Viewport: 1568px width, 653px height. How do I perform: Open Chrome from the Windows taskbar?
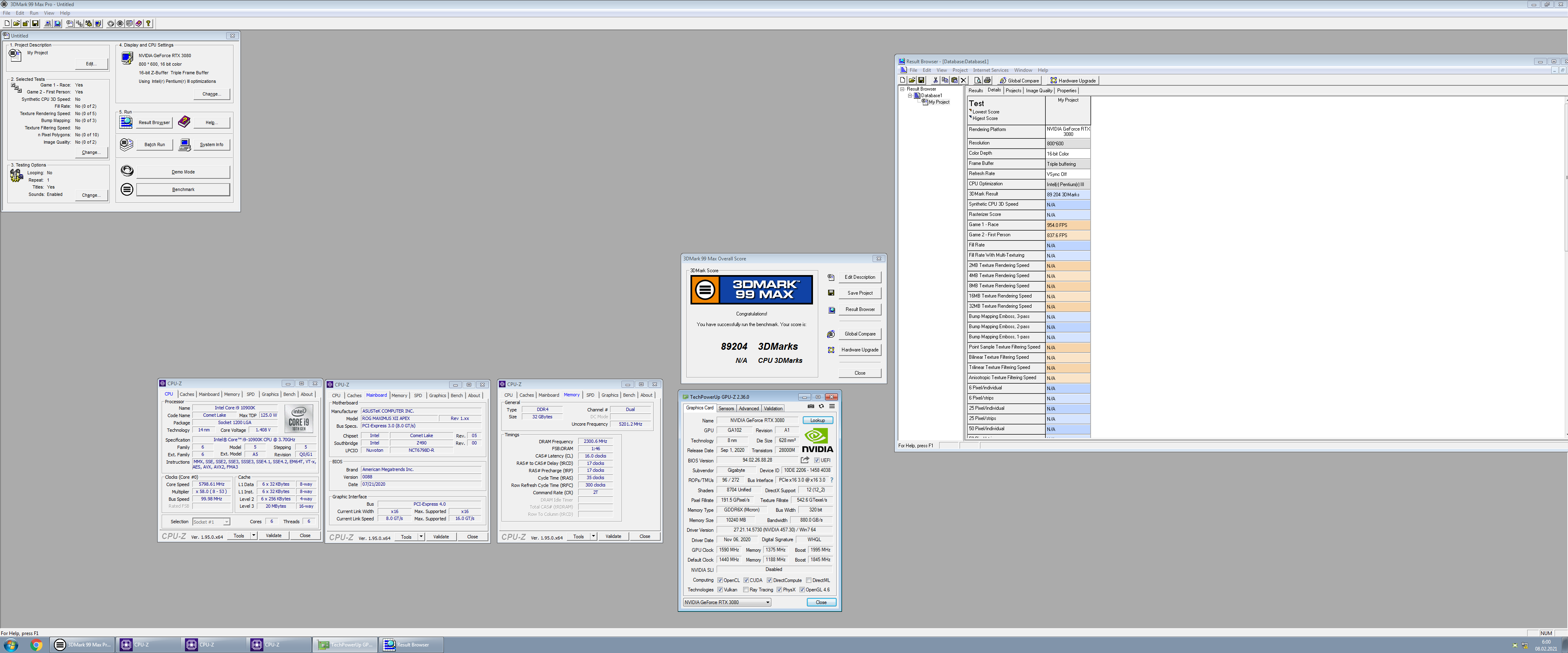(x=36, y=645)
